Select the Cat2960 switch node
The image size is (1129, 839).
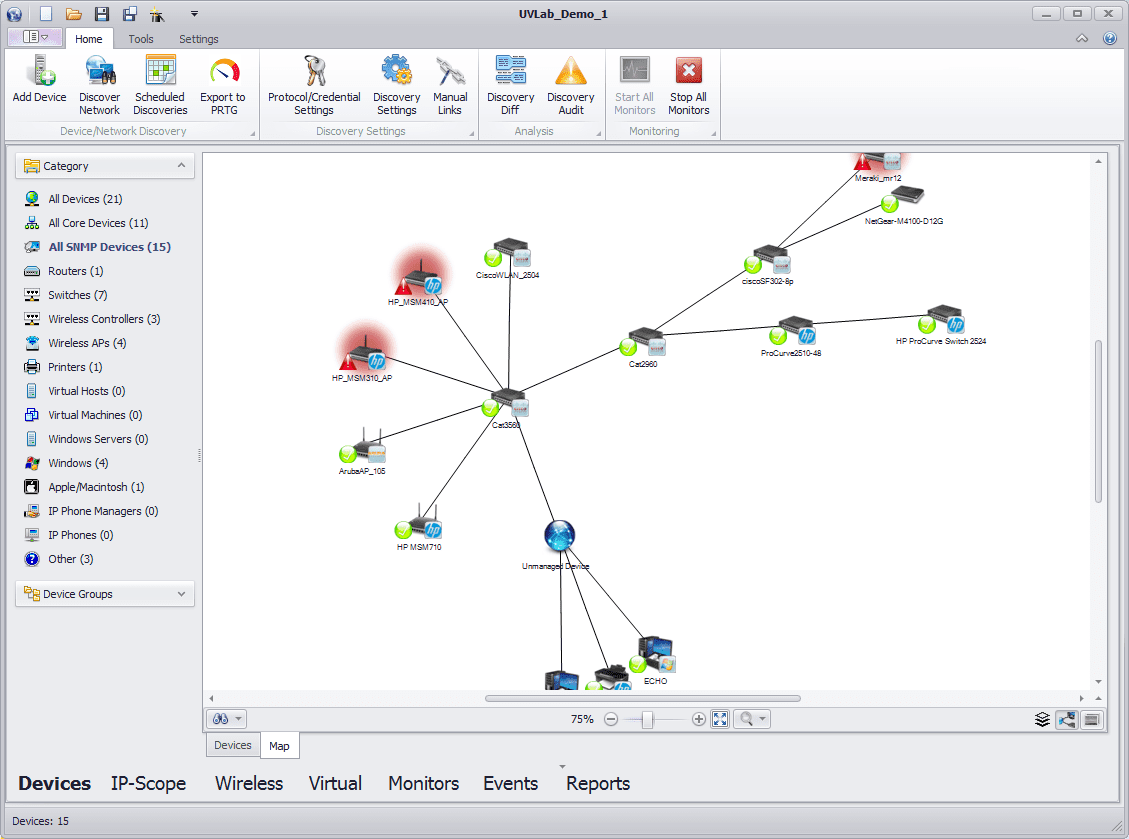tap(646, 342)
